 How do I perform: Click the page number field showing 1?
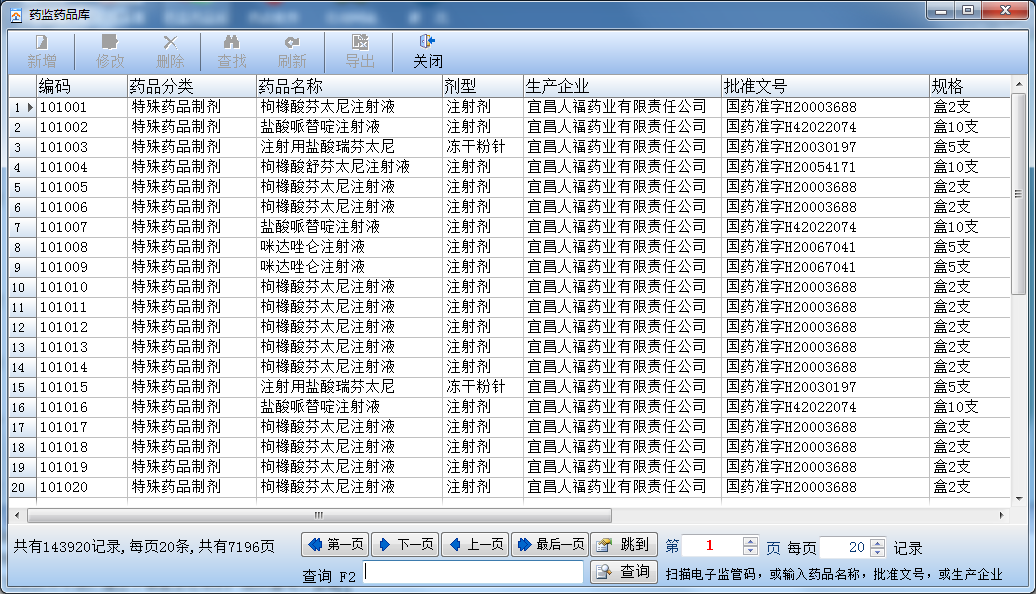(x=712, y=546)
